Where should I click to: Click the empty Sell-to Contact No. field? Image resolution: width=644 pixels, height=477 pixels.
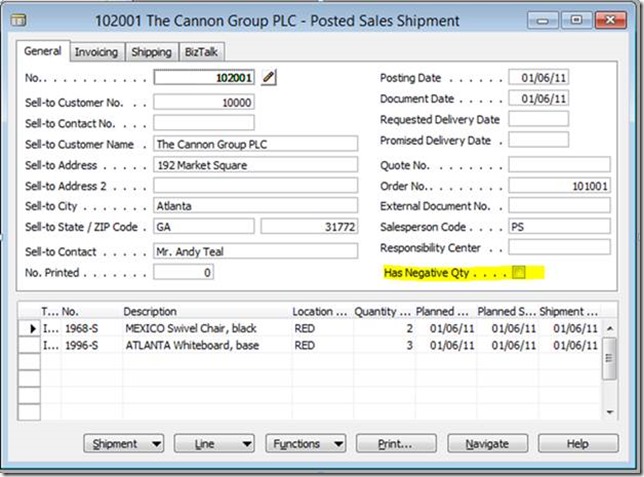point(204,122)
